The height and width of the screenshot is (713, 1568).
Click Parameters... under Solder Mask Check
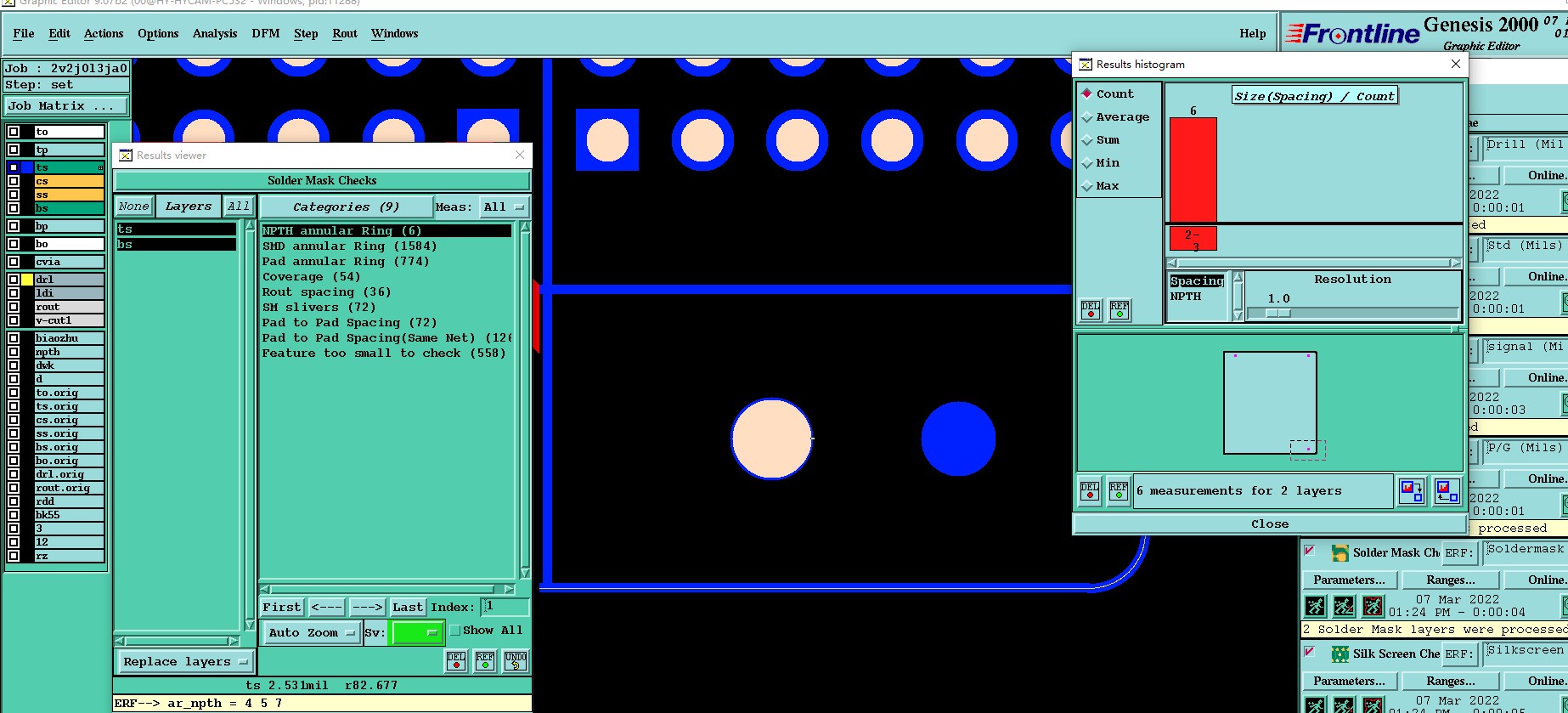point(1349,580)
